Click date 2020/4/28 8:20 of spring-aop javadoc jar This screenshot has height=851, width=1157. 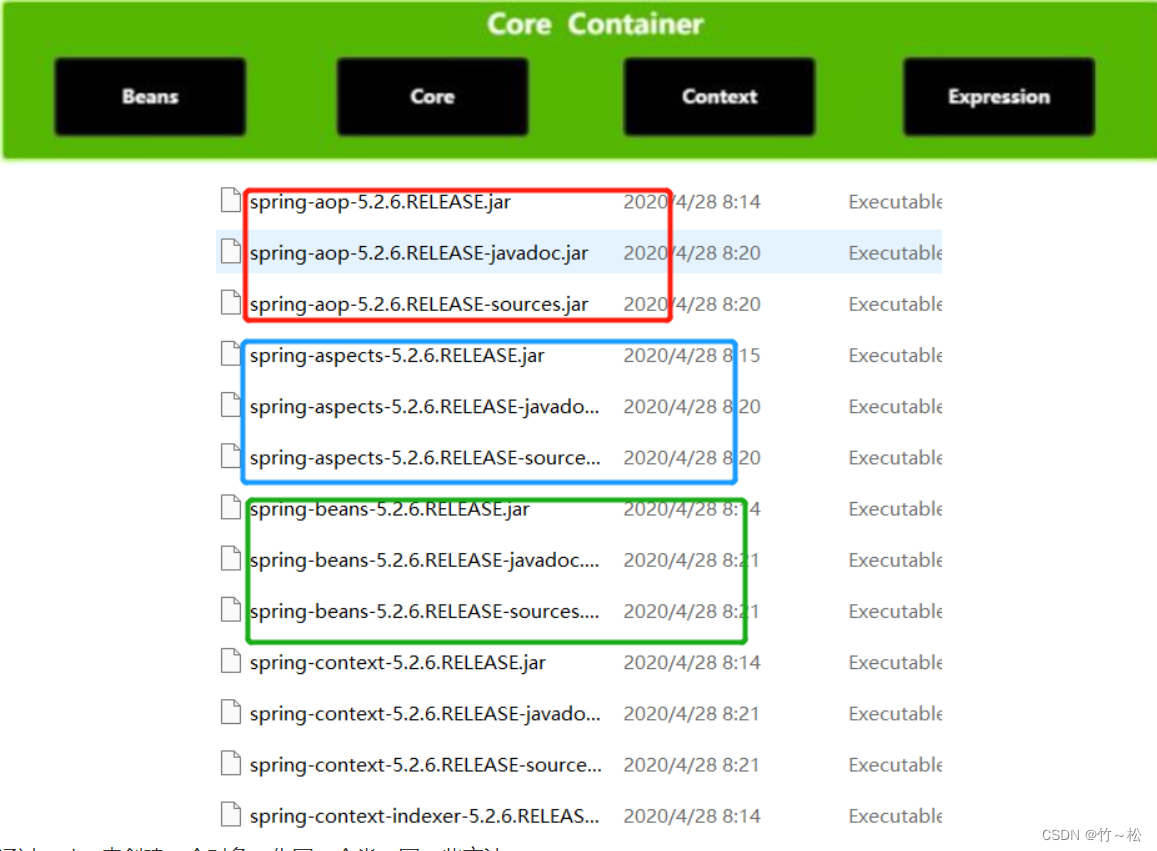click(x=691, y=253)
